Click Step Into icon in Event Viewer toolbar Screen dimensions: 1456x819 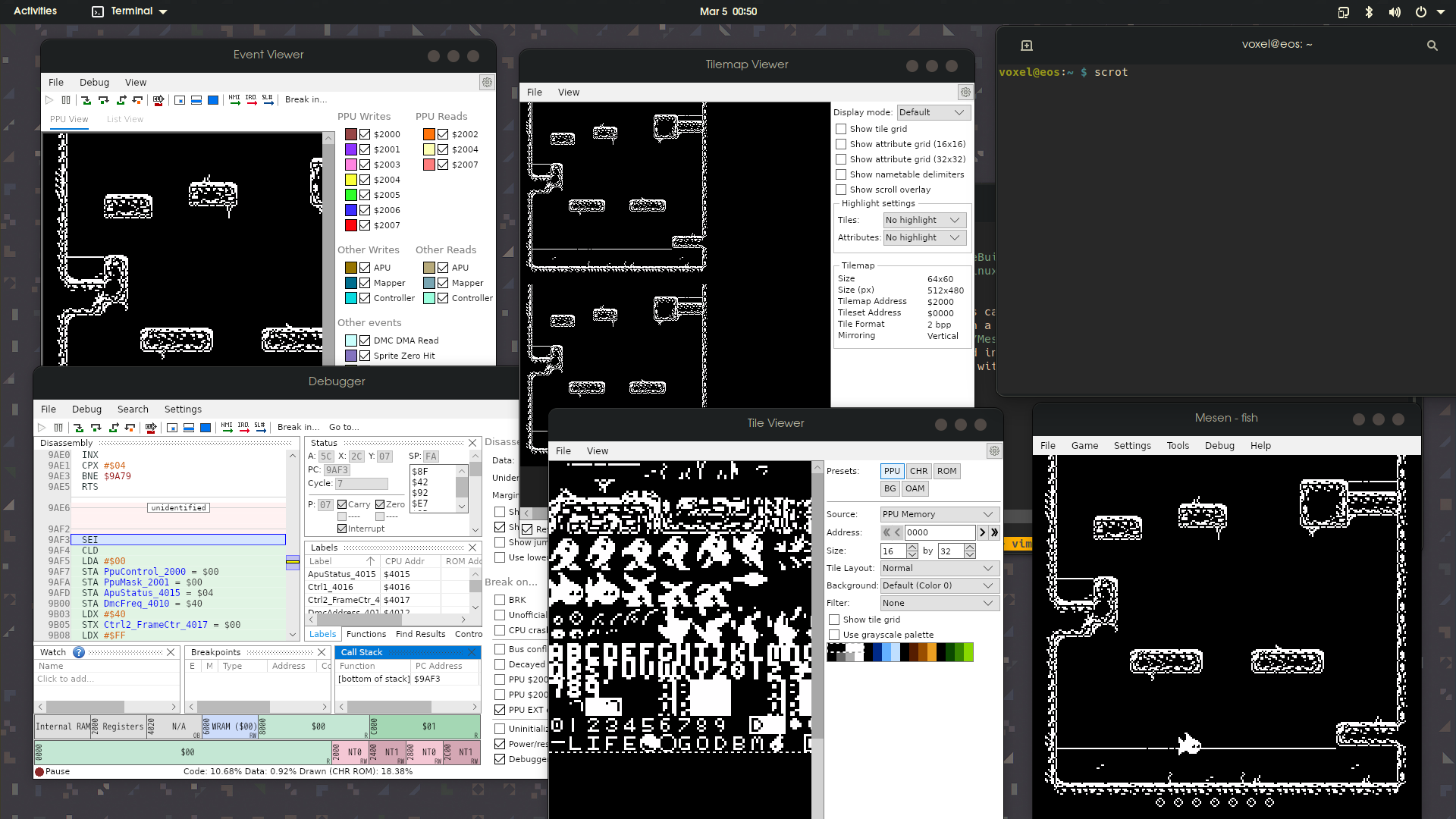86,100
